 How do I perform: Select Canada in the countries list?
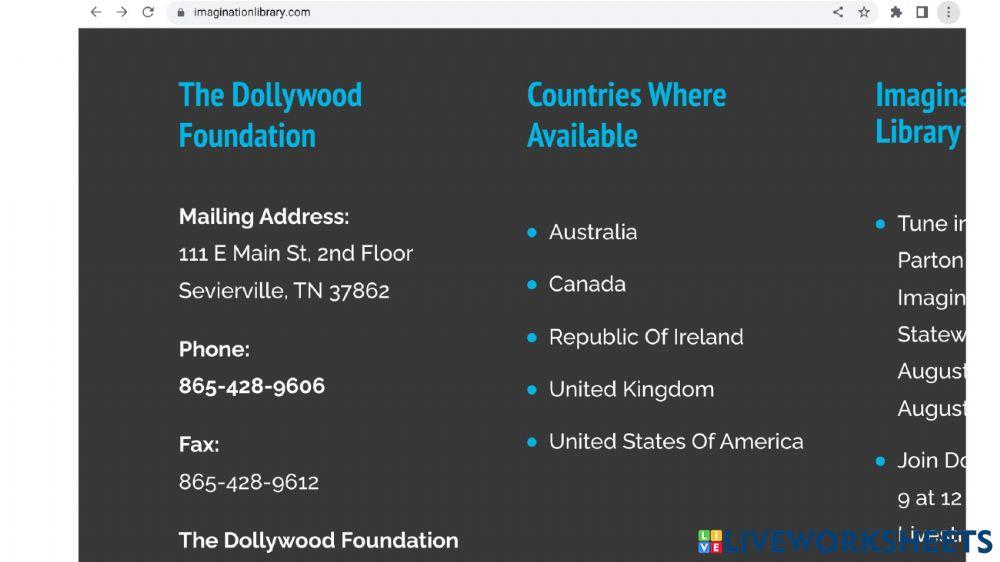pyautogui.click(x=587, y=284)
